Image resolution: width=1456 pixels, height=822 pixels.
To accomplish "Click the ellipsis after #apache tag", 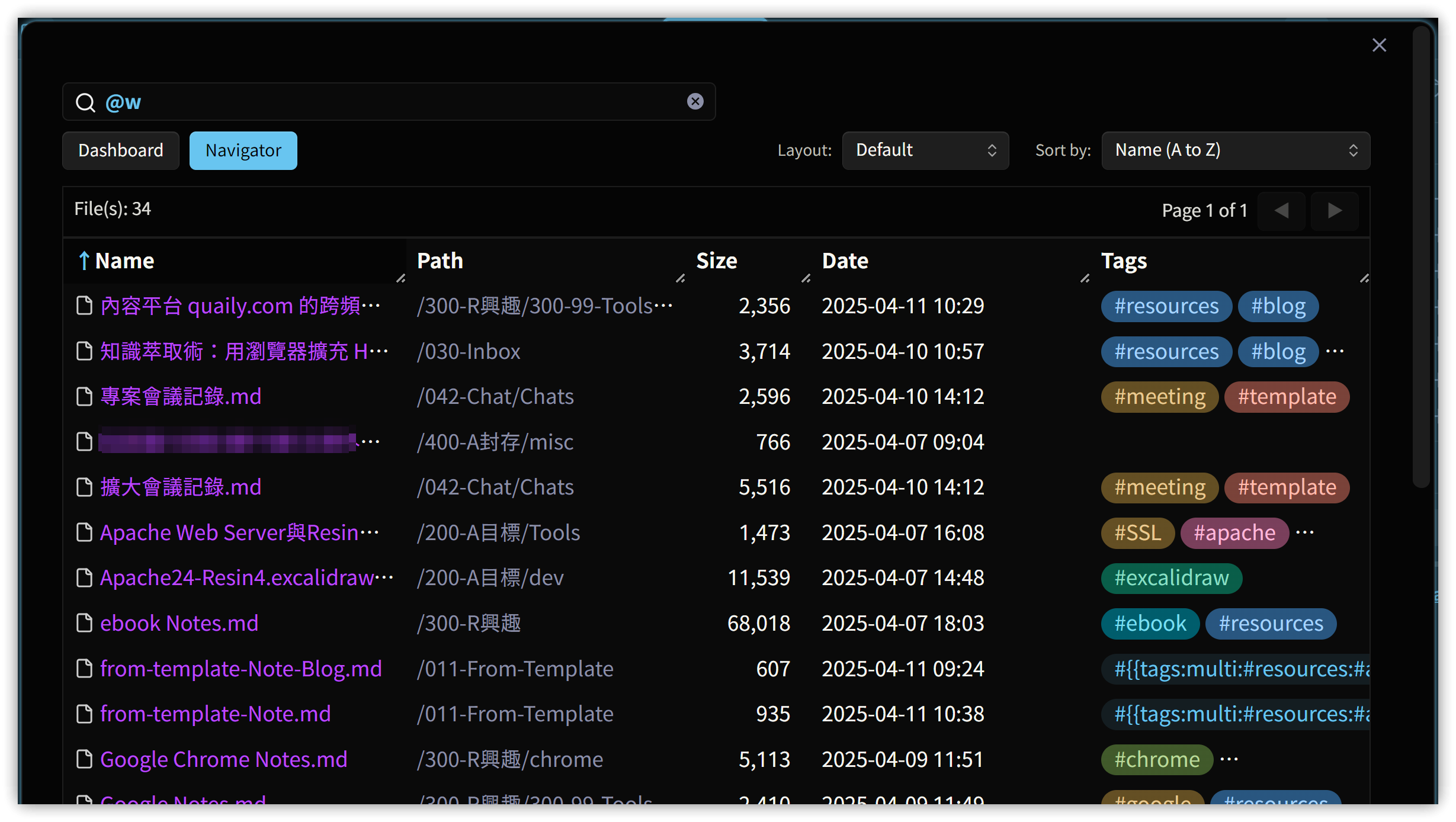I will (x=1305, y=532).
